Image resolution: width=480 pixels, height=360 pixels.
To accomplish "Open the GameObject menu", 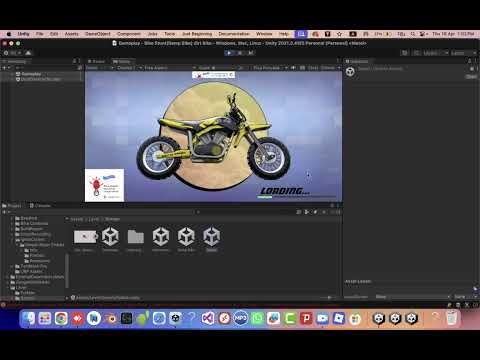I will 98,34.
